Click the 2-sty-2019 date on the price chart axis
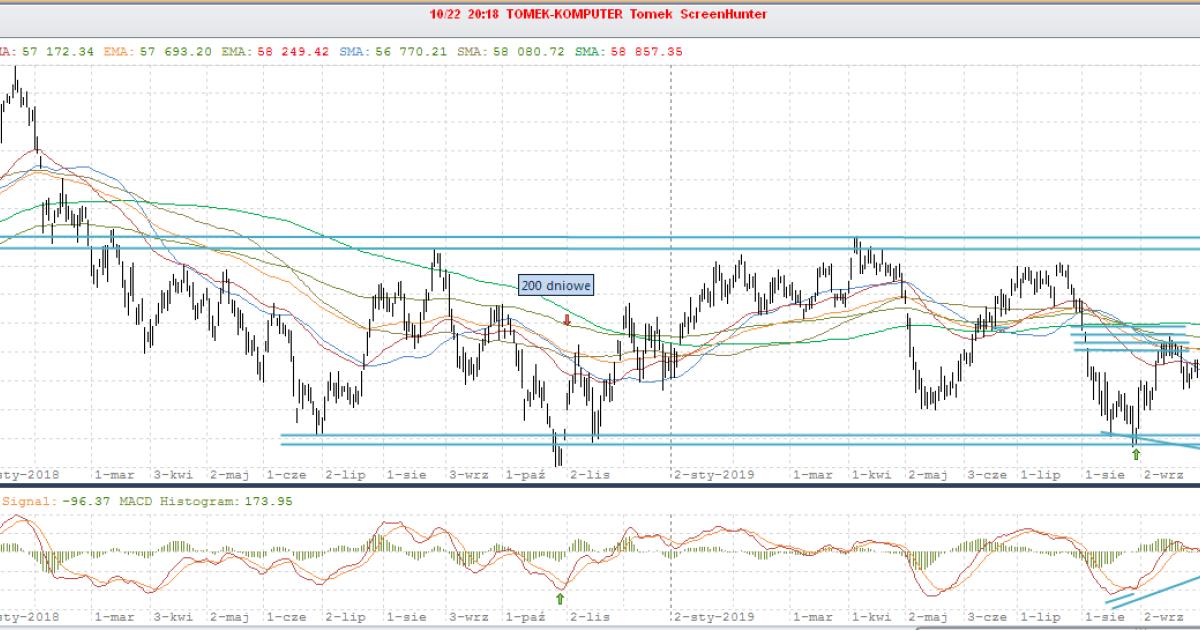The height and width of the screenshot is (630, 1200). [x=714, y=473]
